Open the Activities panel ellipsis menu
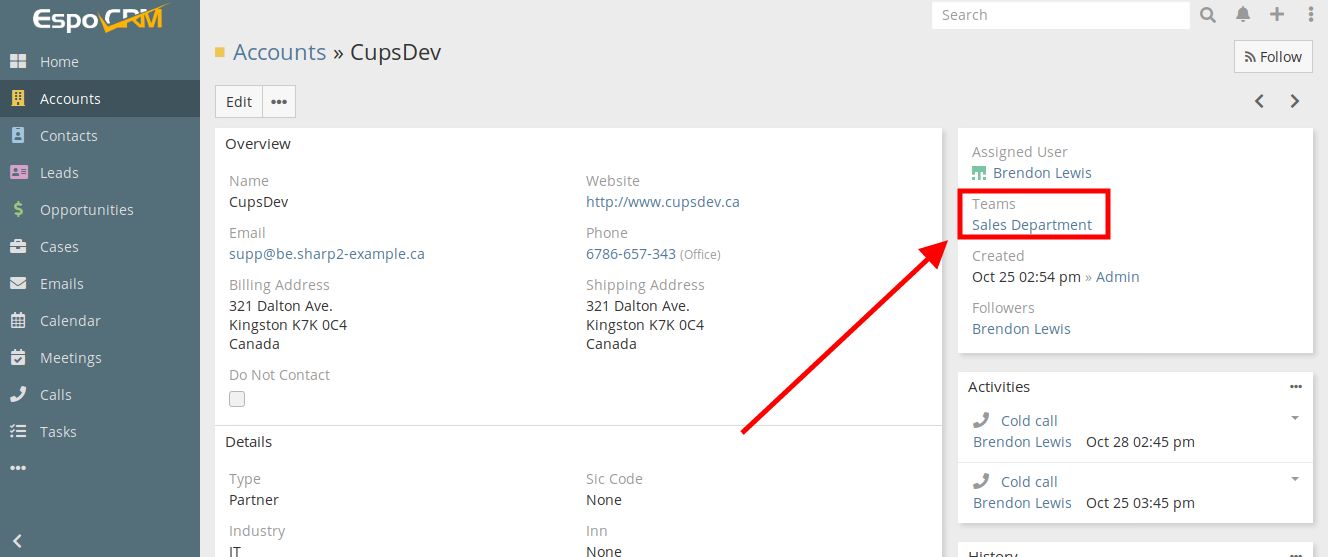The image size is (1328, 557). click(x=1296, y=387)
